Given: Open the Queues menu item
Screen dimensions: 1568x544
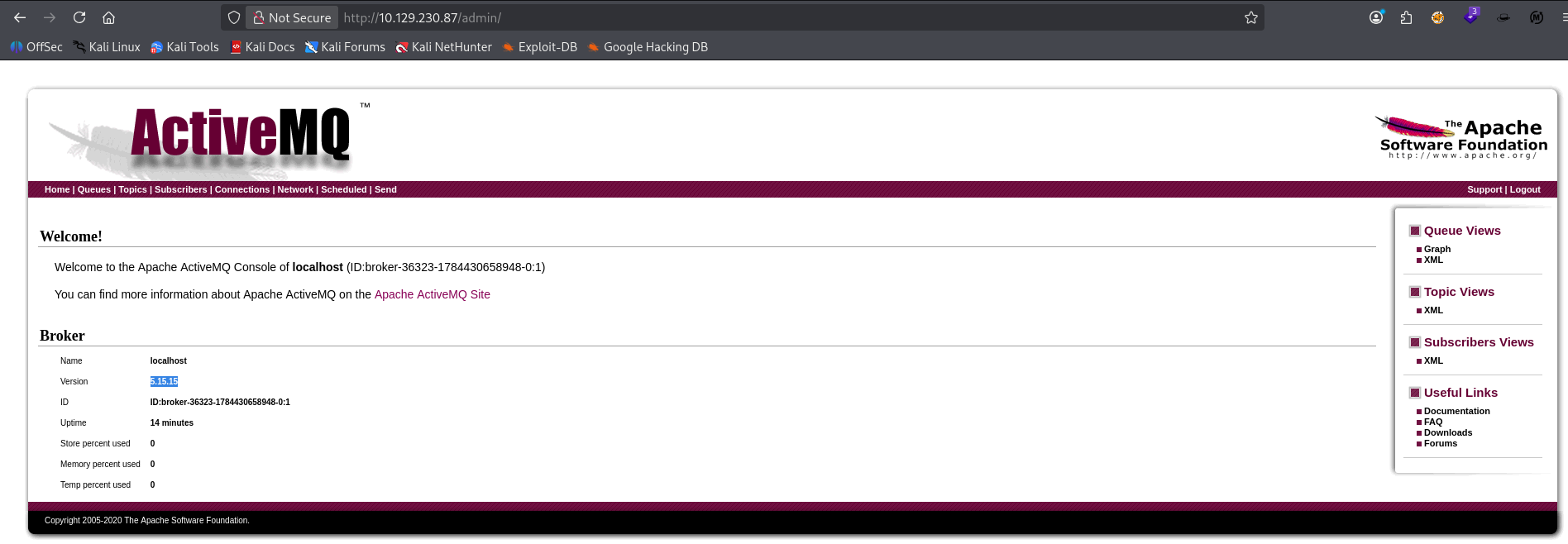Looking at the screenshot, I should (94, 189).
